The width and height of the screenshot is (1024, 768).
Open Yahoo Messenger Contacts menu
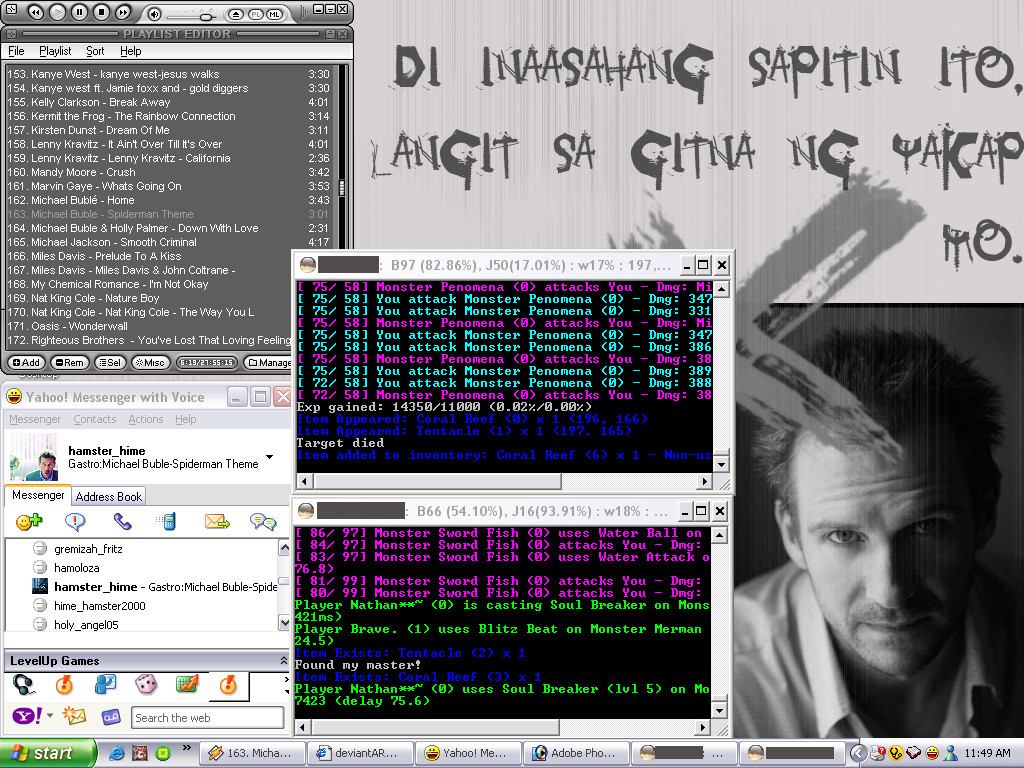(x=95, y=419)
